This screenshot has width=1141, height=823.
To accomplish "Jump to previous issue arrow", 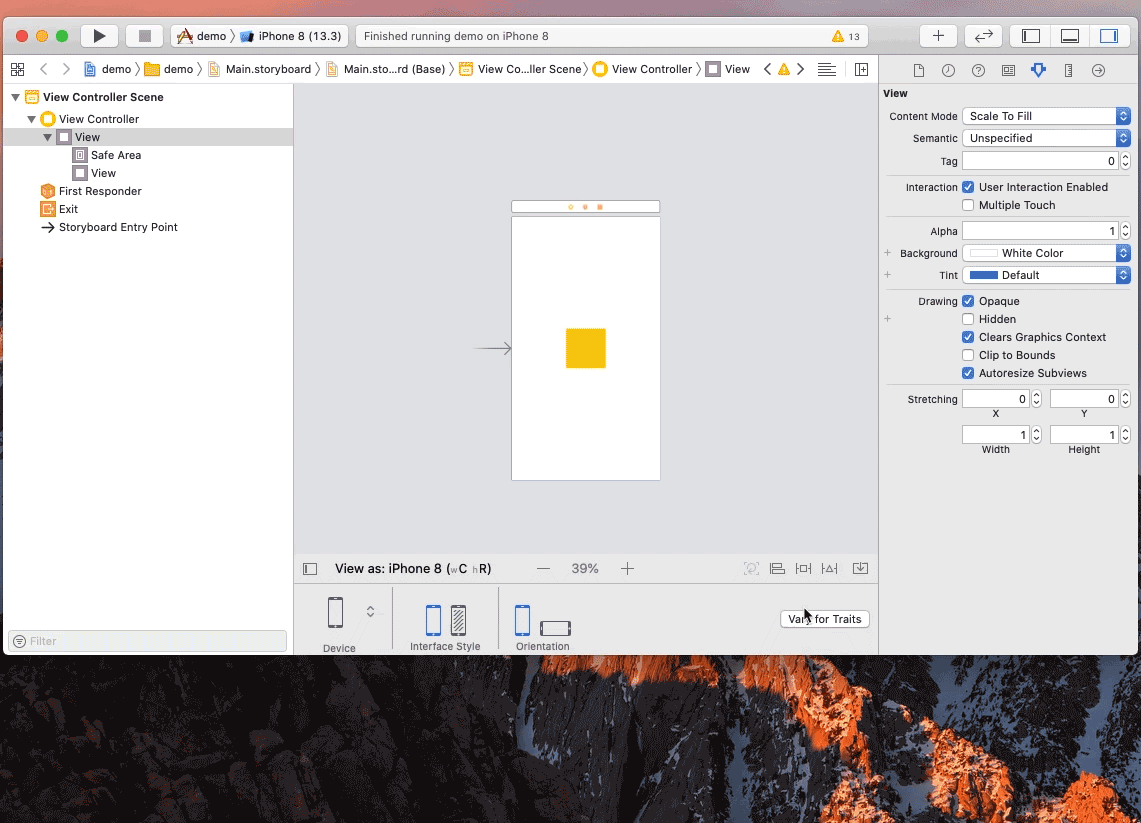I will [767, 69].
